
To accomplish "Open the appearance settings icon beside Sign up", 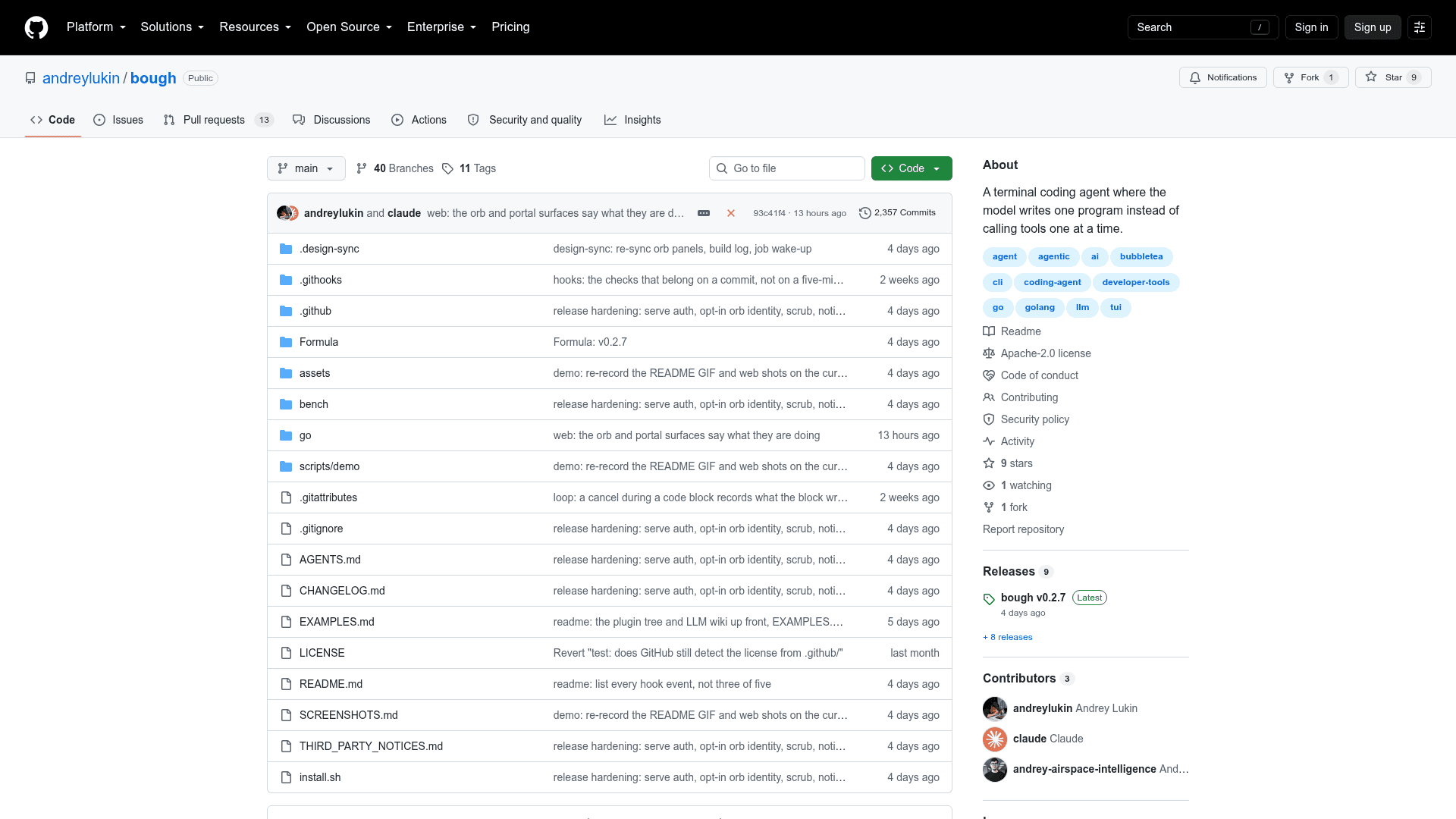I will 1420,27.
